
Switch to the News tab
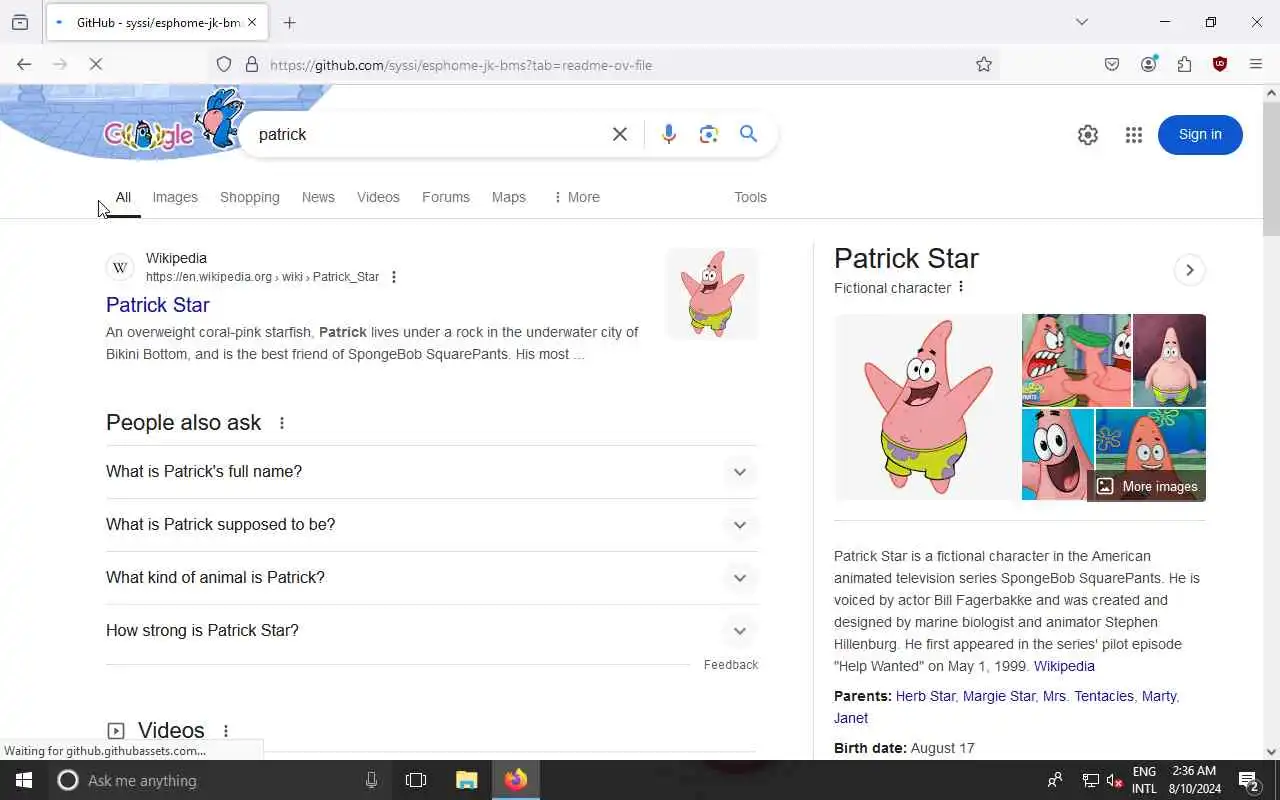pos(318,197)
